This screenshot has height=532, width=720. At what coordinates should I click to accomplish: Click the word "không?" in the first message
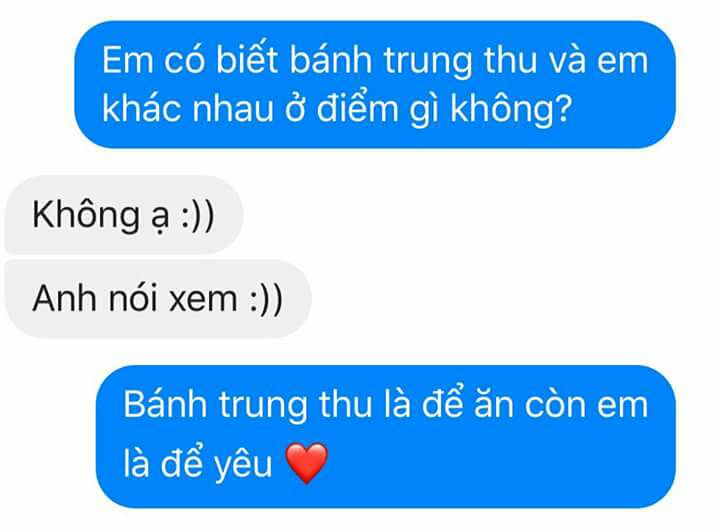[511, 109]
